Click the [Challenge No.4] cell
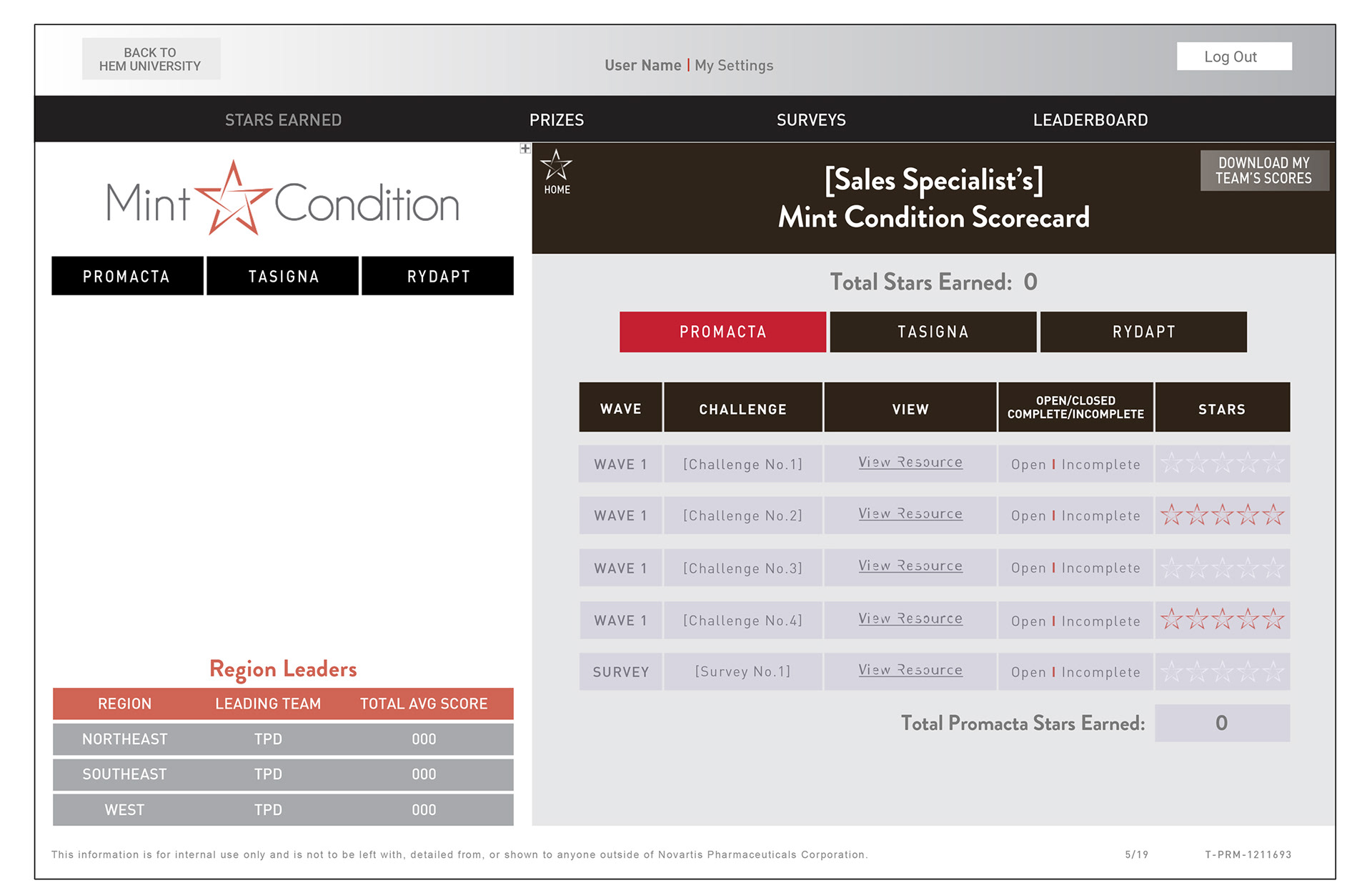The image size is (1372, 888). click(x=743, y=620)
